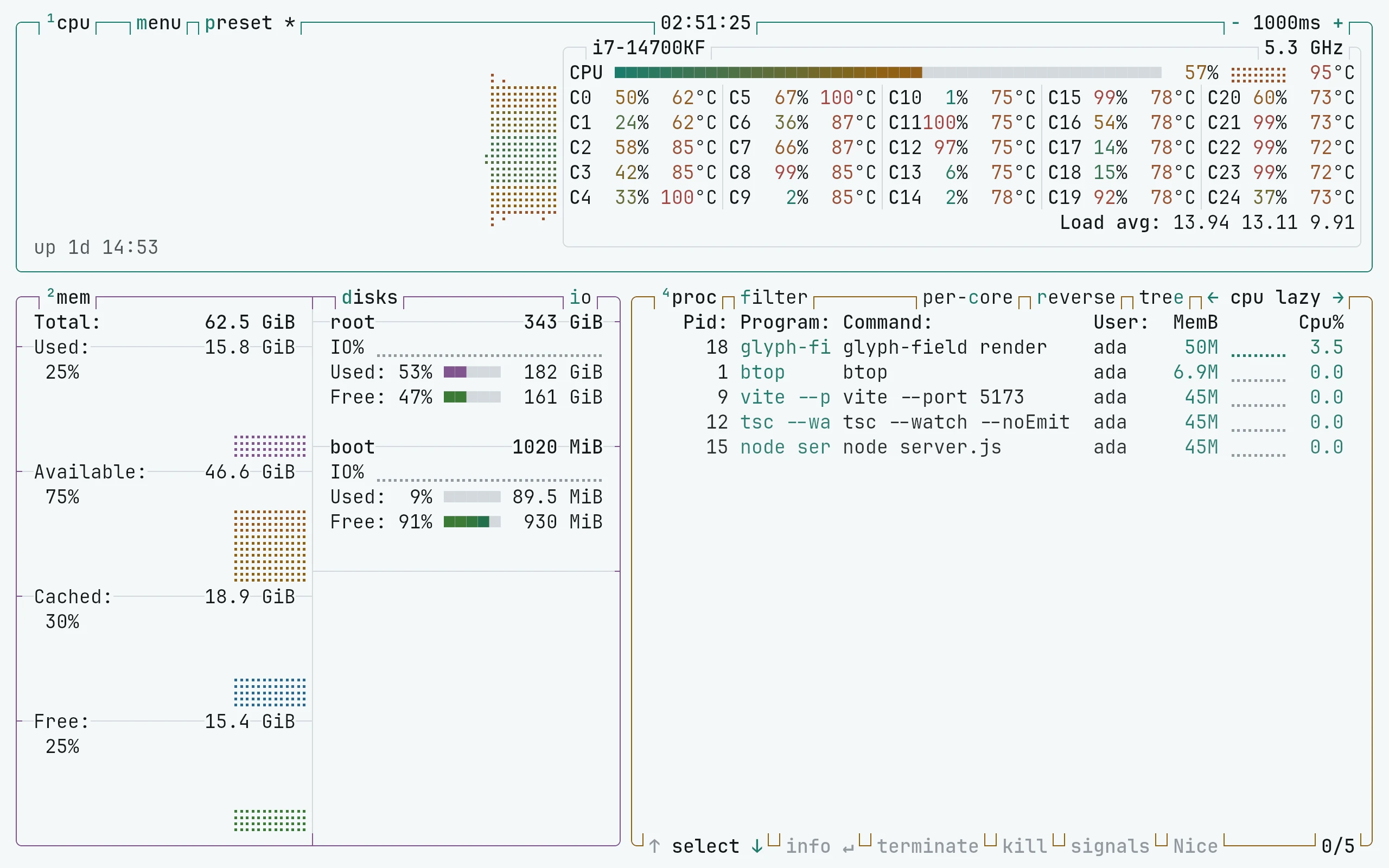Click terminate in the proc footer
Screen dimensions: 1389x868
click(927, 846)
